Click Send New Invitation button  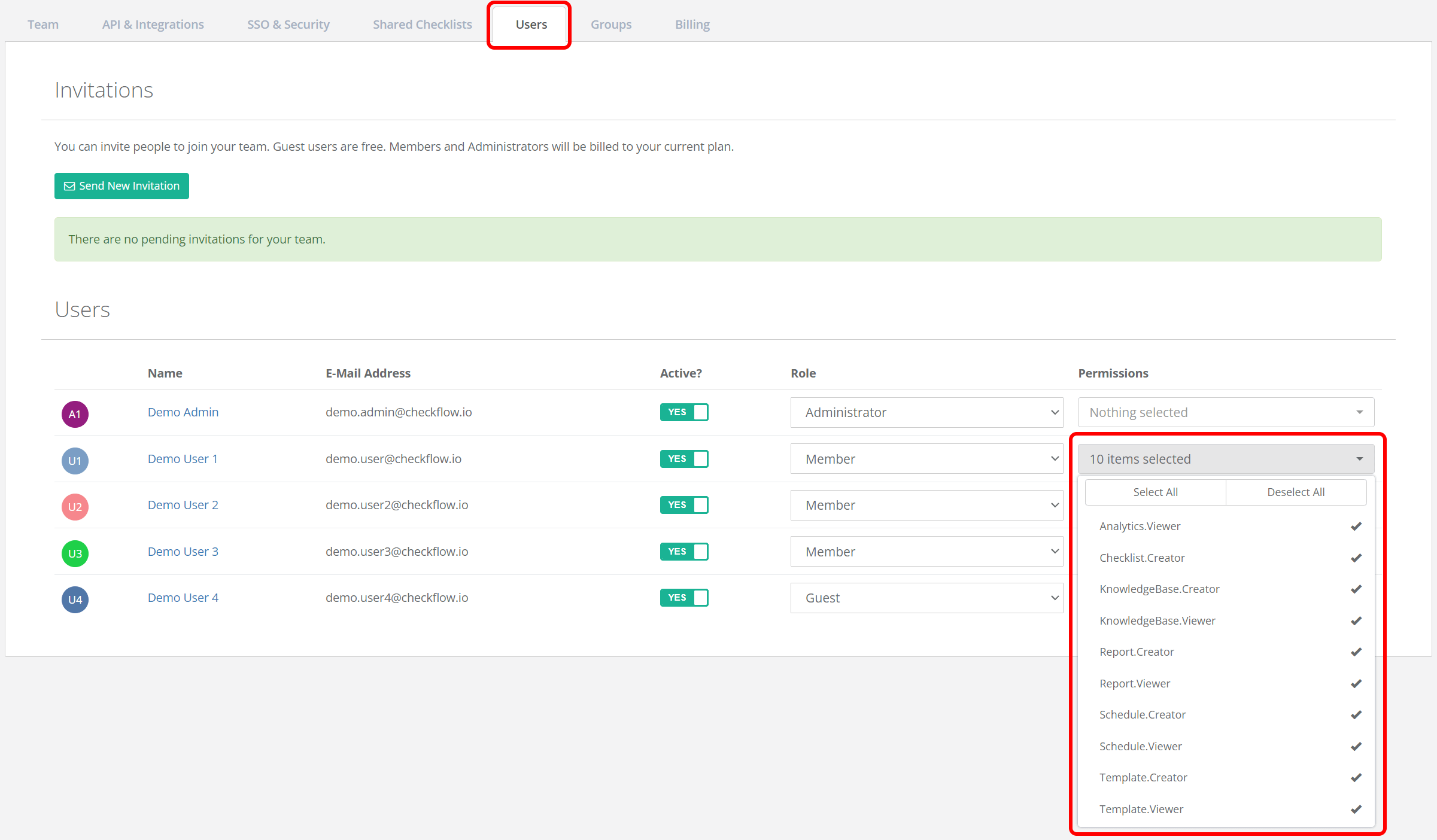(x=121, y=185)
